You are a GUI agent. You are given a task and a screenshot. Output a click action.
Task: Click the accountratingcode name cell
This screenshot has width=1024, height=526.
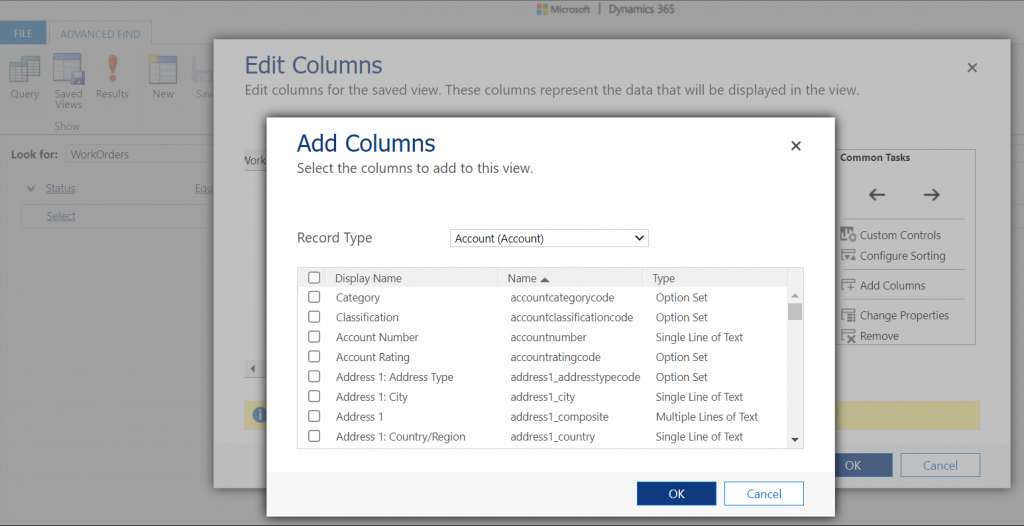click(556, 357)
